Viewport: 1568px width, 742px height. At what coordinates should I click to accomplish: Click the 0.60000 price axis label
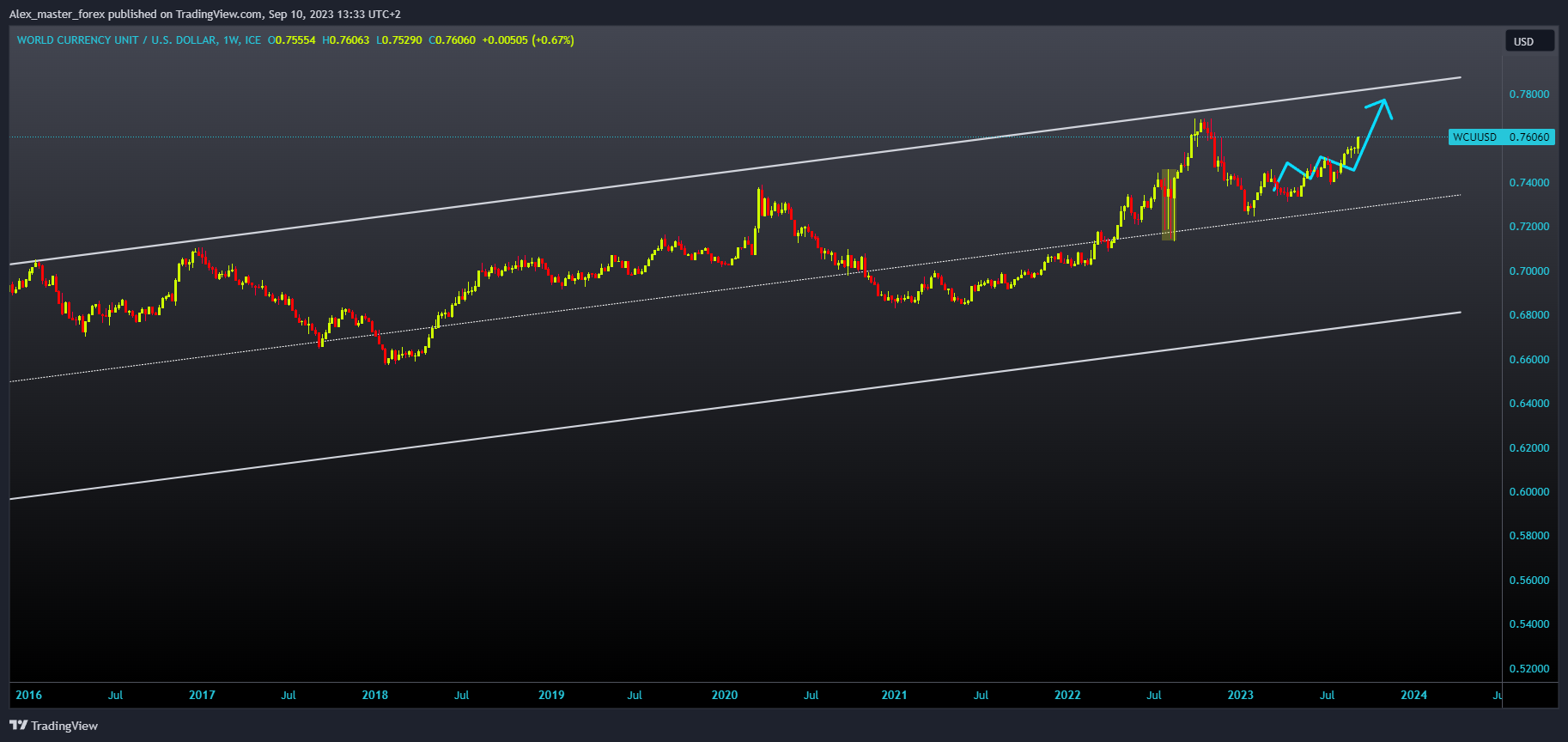click(x=1529, y=492)
